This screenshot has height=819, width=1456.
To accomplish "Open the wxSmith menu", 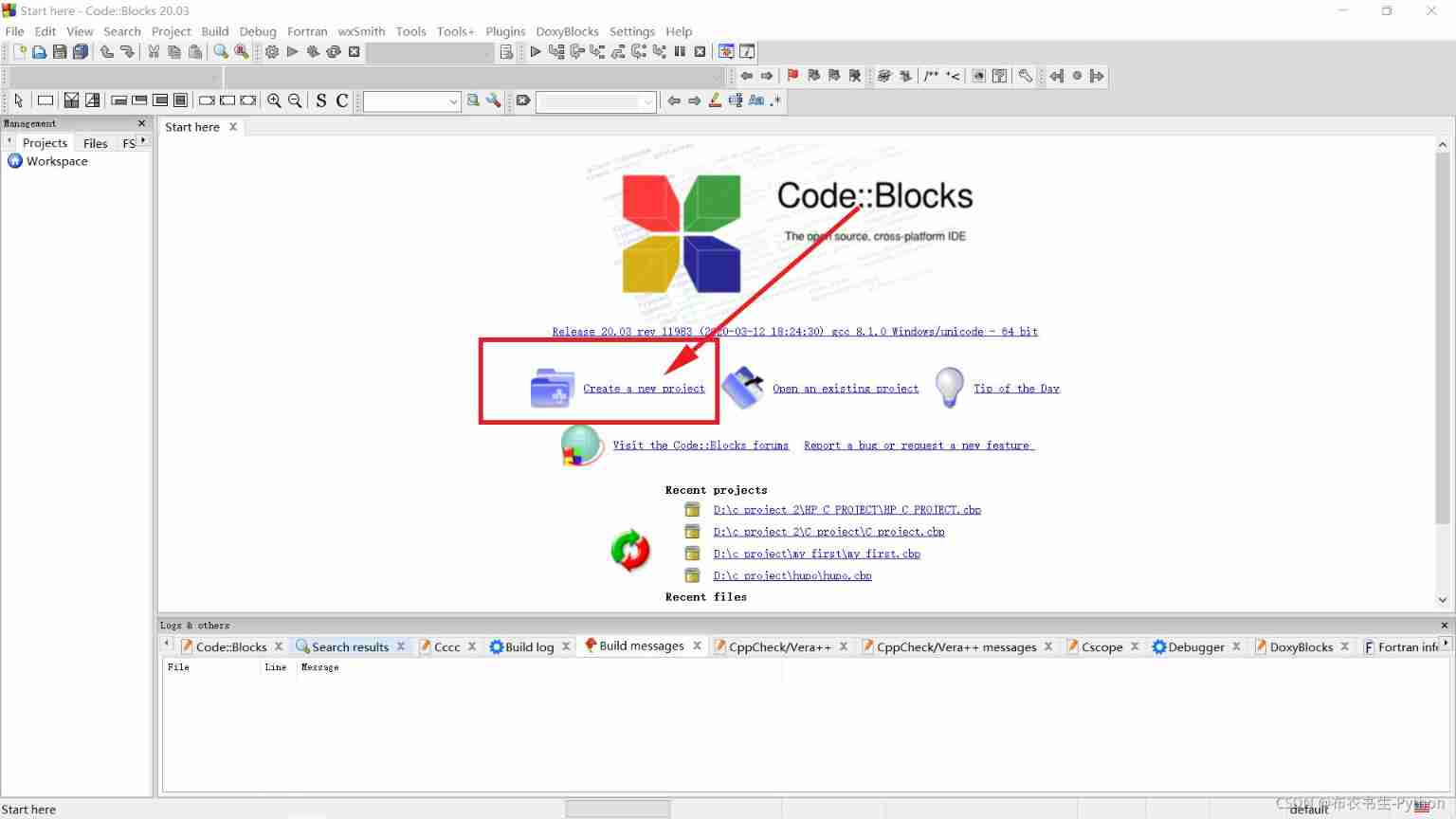I will pos(361,31).
